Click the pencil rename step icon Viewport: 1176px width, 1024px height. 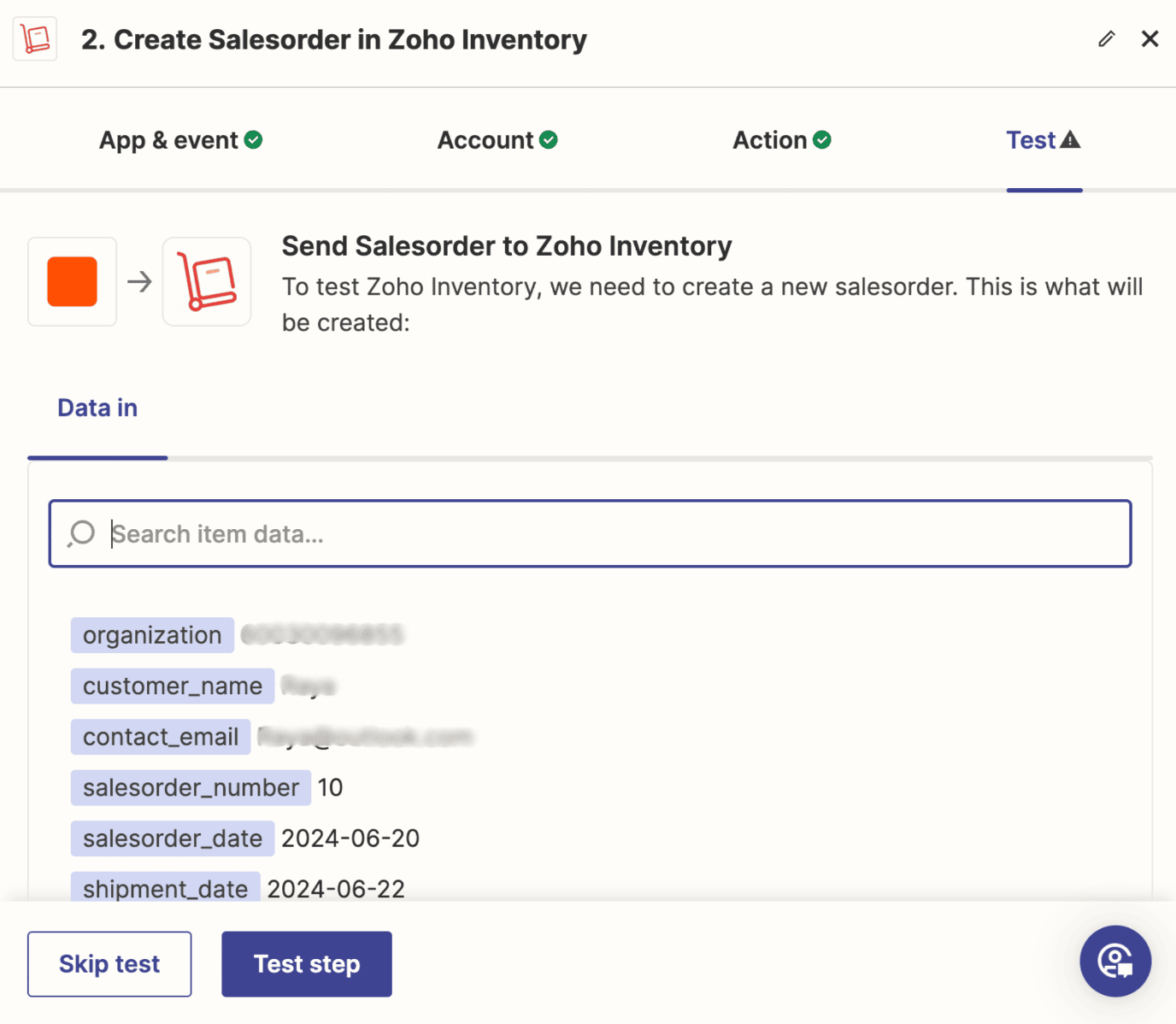pos(1107,38)
